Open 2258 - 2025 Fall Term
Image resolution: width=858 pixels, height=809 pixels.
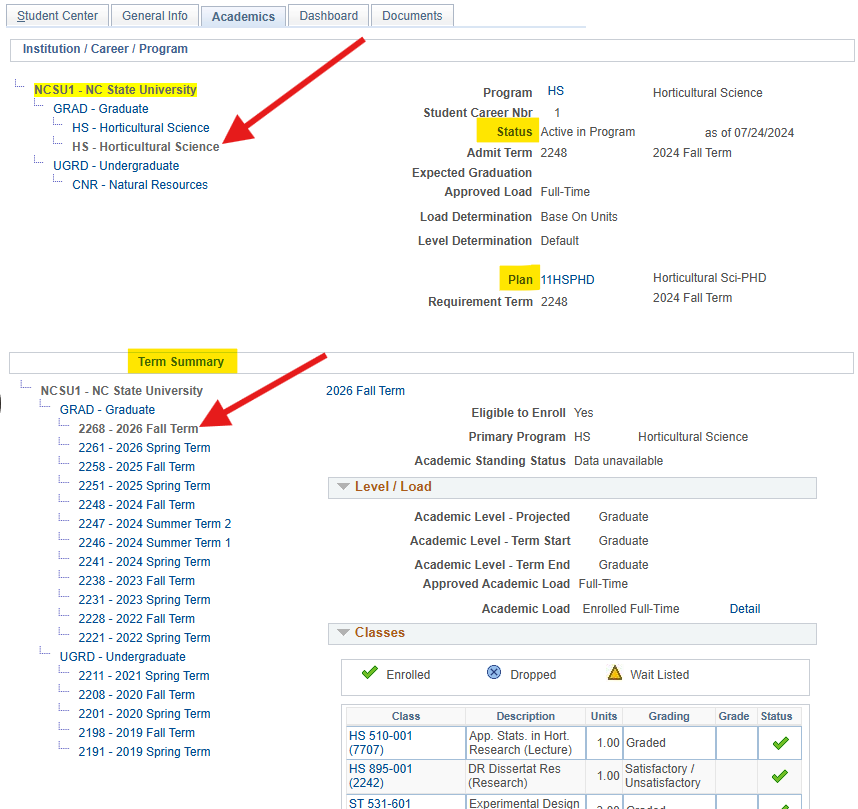pos(137,467)
